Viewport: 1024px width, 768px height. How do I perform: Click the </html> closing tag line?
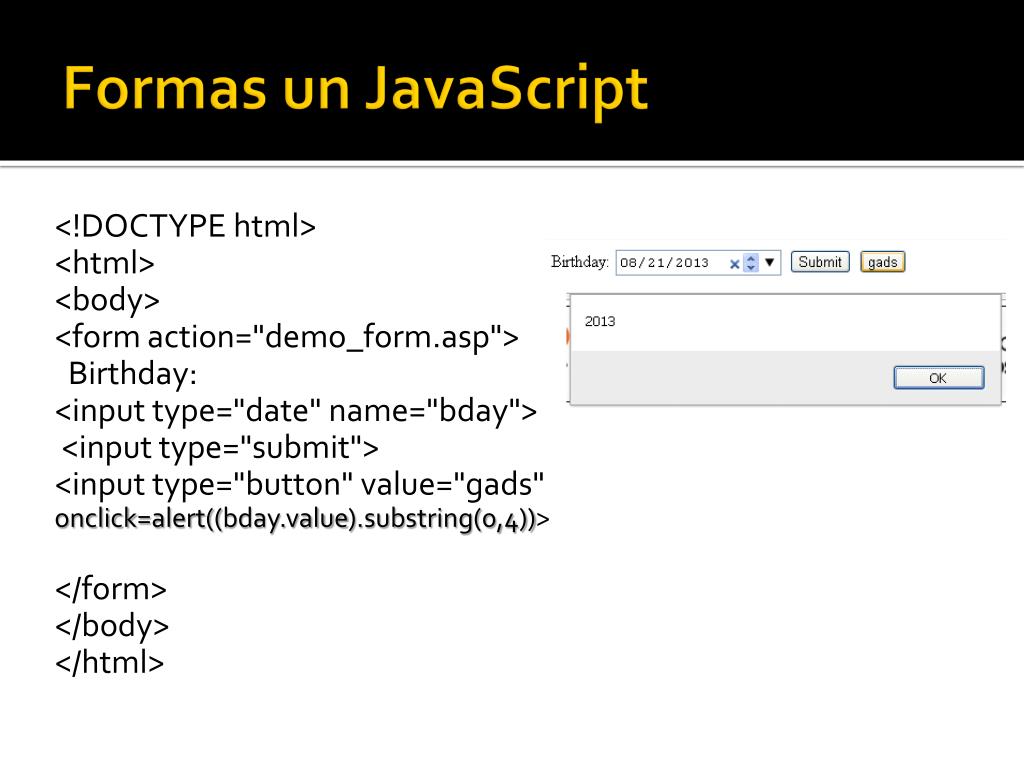pos(109,662)
